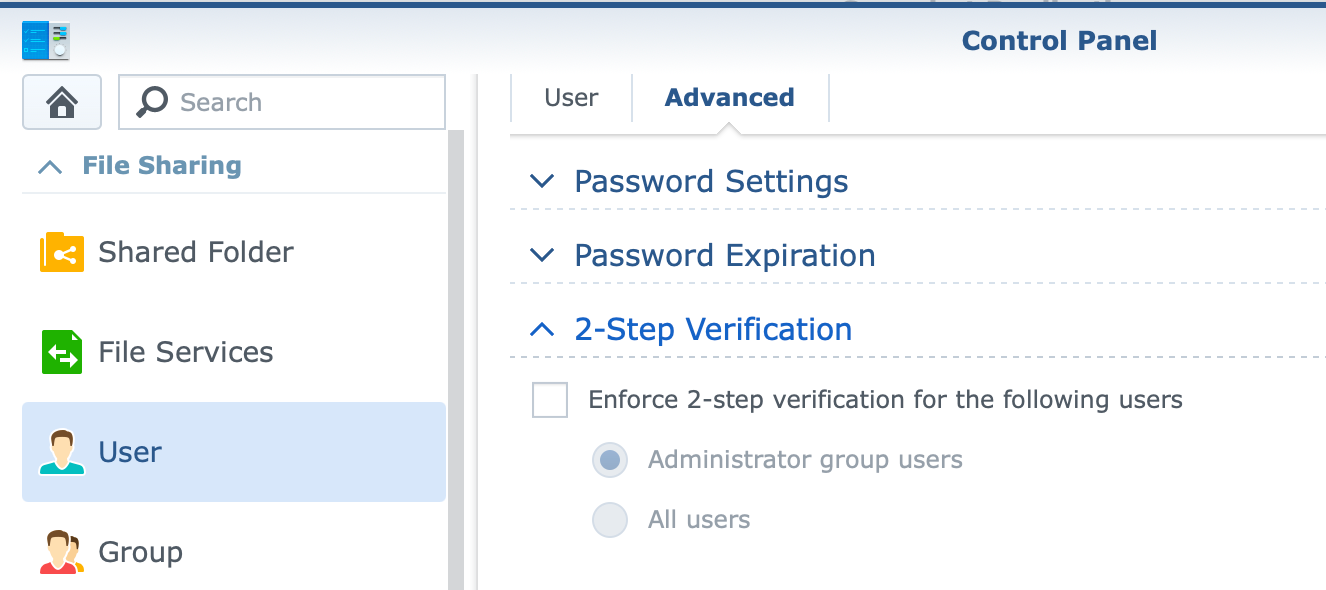Viewport: 1326px width, 590px height.
Task: Expand the Password Expiration section
Action: tap(542, 256)
